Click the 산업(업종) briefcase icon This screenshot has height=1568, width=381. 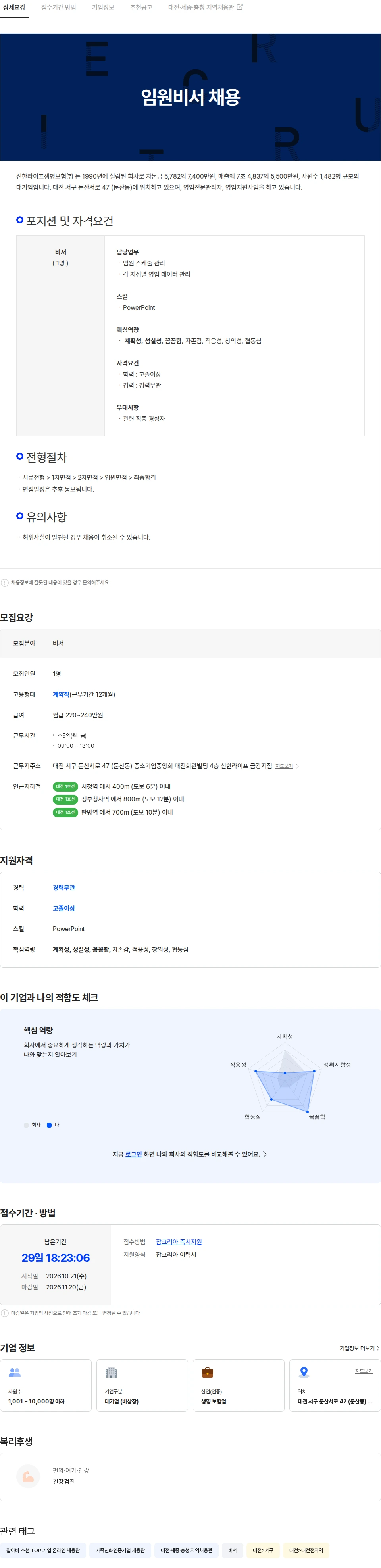point(208,1372)
